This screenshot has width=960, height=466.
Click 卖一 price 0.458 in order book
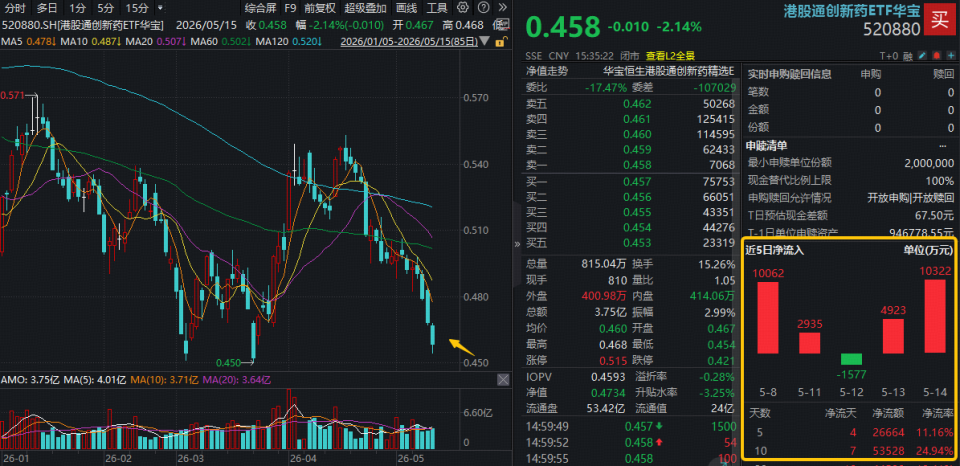tap(637, 165)
